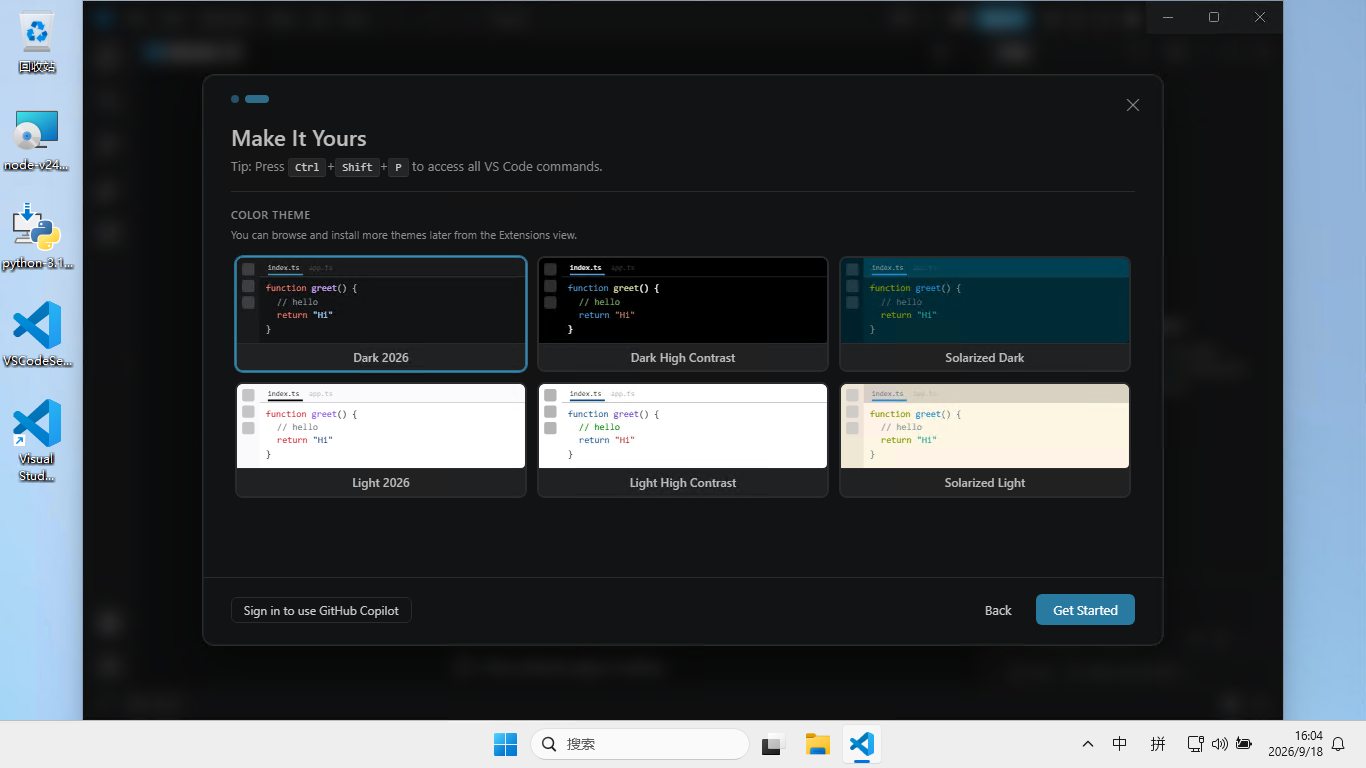Open File Explorer from the taskbar
1366x768 pixels.
click(818, 744)
